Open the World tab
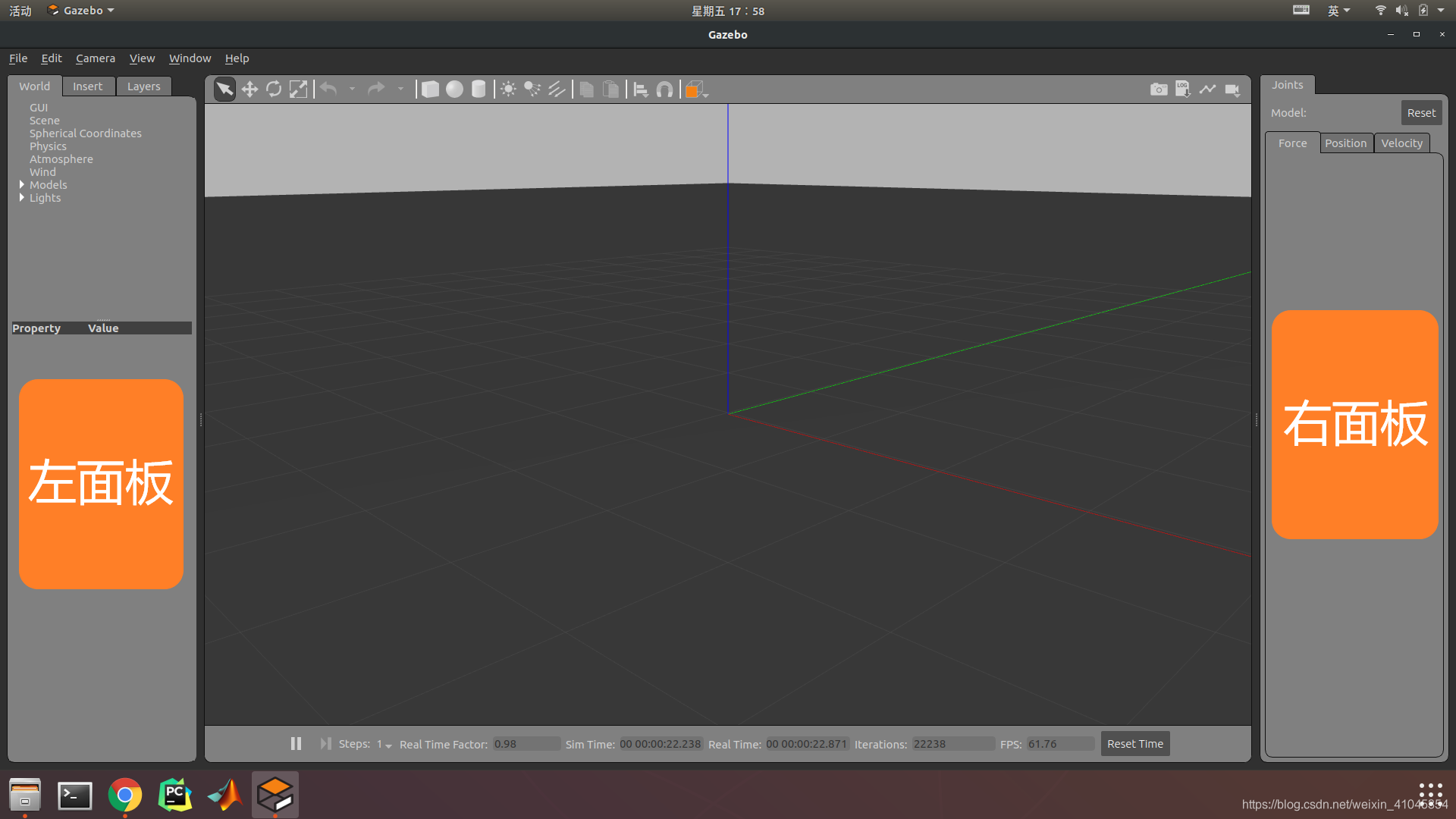This screenshot has height=819, width=1456. pyautogui.click(x=34, y=85)
